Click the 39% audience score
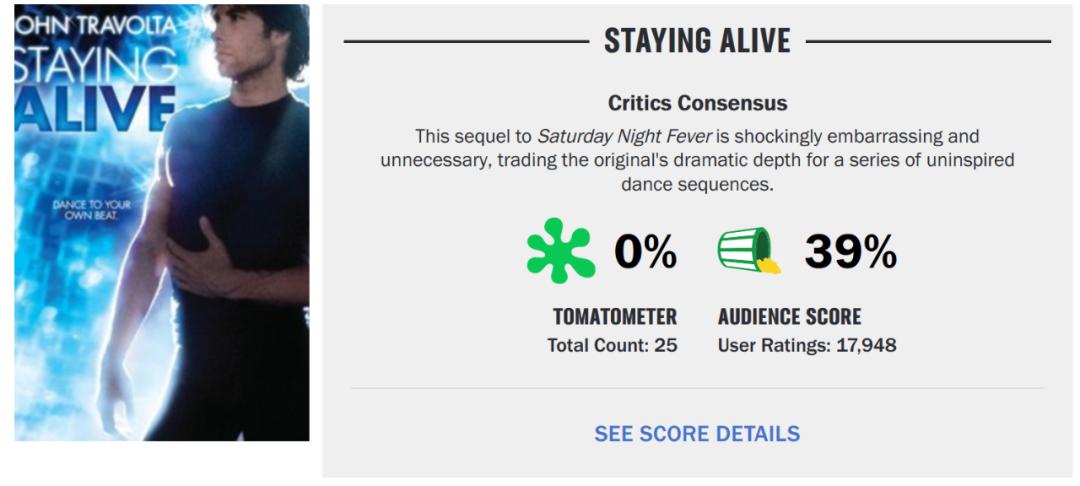This screenshot has width=1080, height=486. (850, 252)
